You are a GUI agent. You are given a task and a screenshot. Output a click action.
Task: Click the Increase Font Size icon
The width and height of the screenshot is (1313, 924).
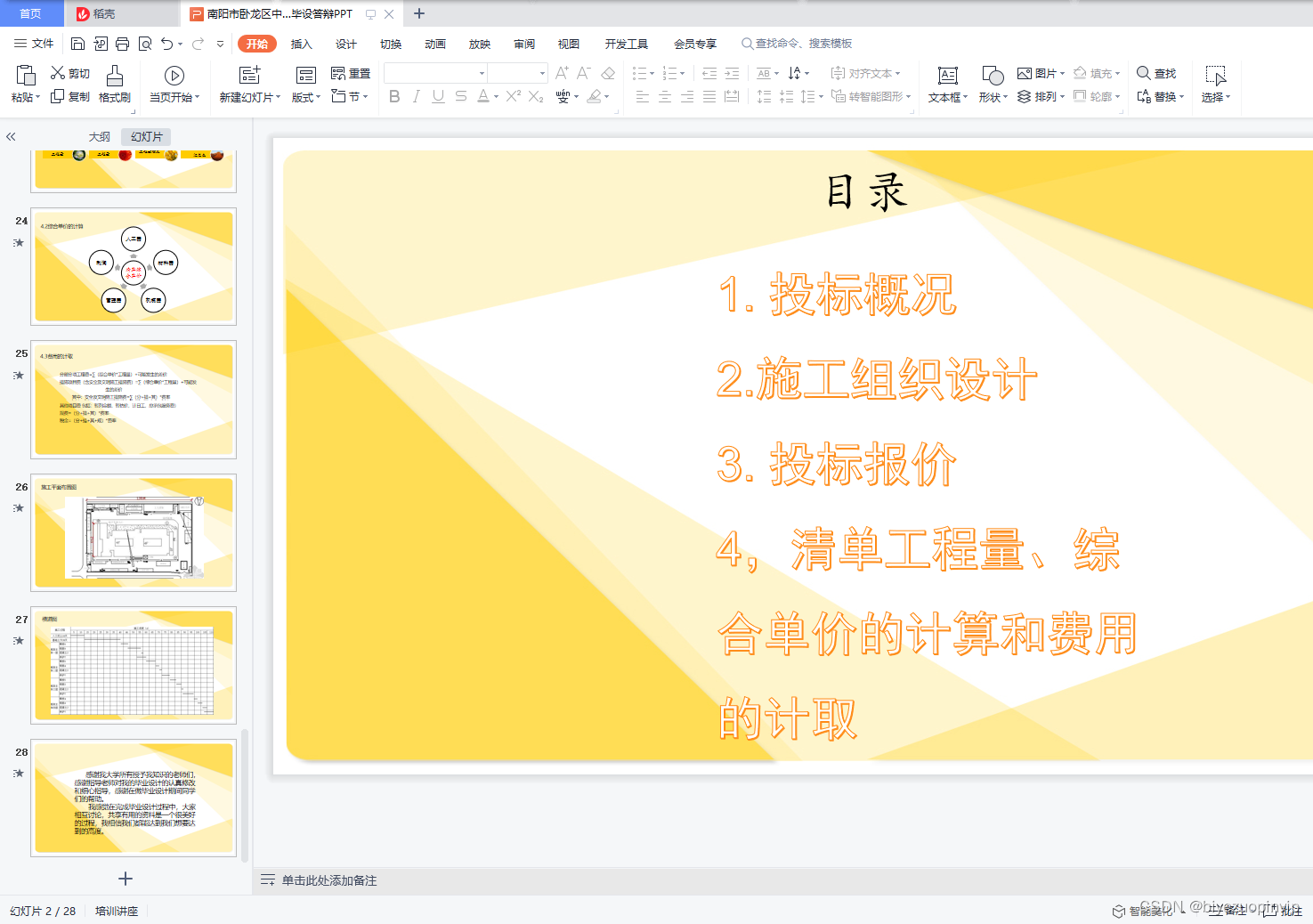[562, 73]
